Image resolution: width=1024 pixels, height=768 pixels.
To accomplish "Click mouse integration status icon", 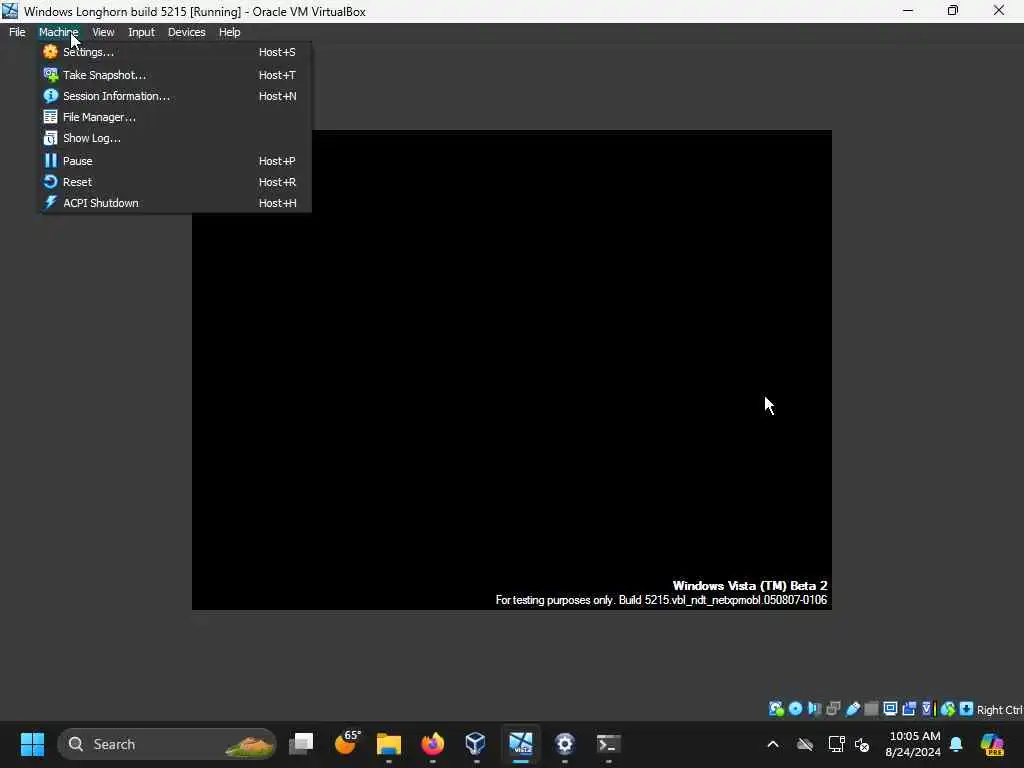I will pyautogui.click(x=948, y=709).
